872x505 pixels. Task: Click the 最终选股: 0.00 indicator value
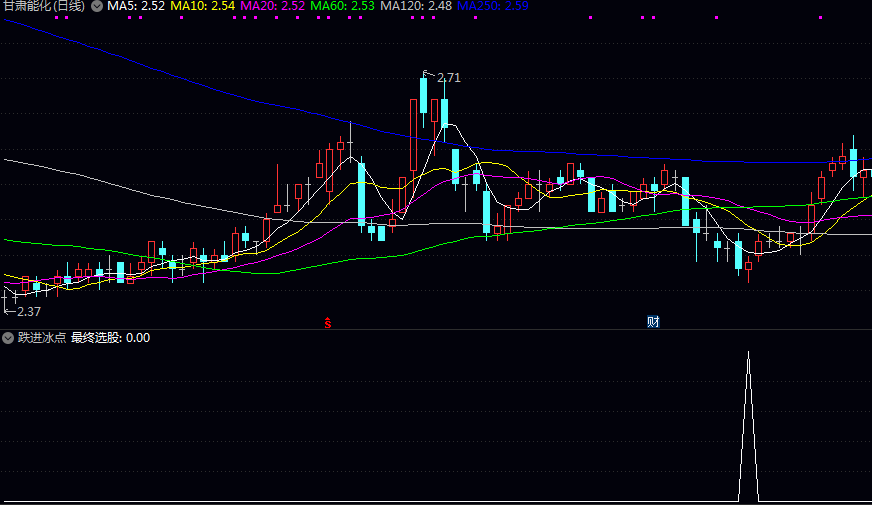[110, 338]
